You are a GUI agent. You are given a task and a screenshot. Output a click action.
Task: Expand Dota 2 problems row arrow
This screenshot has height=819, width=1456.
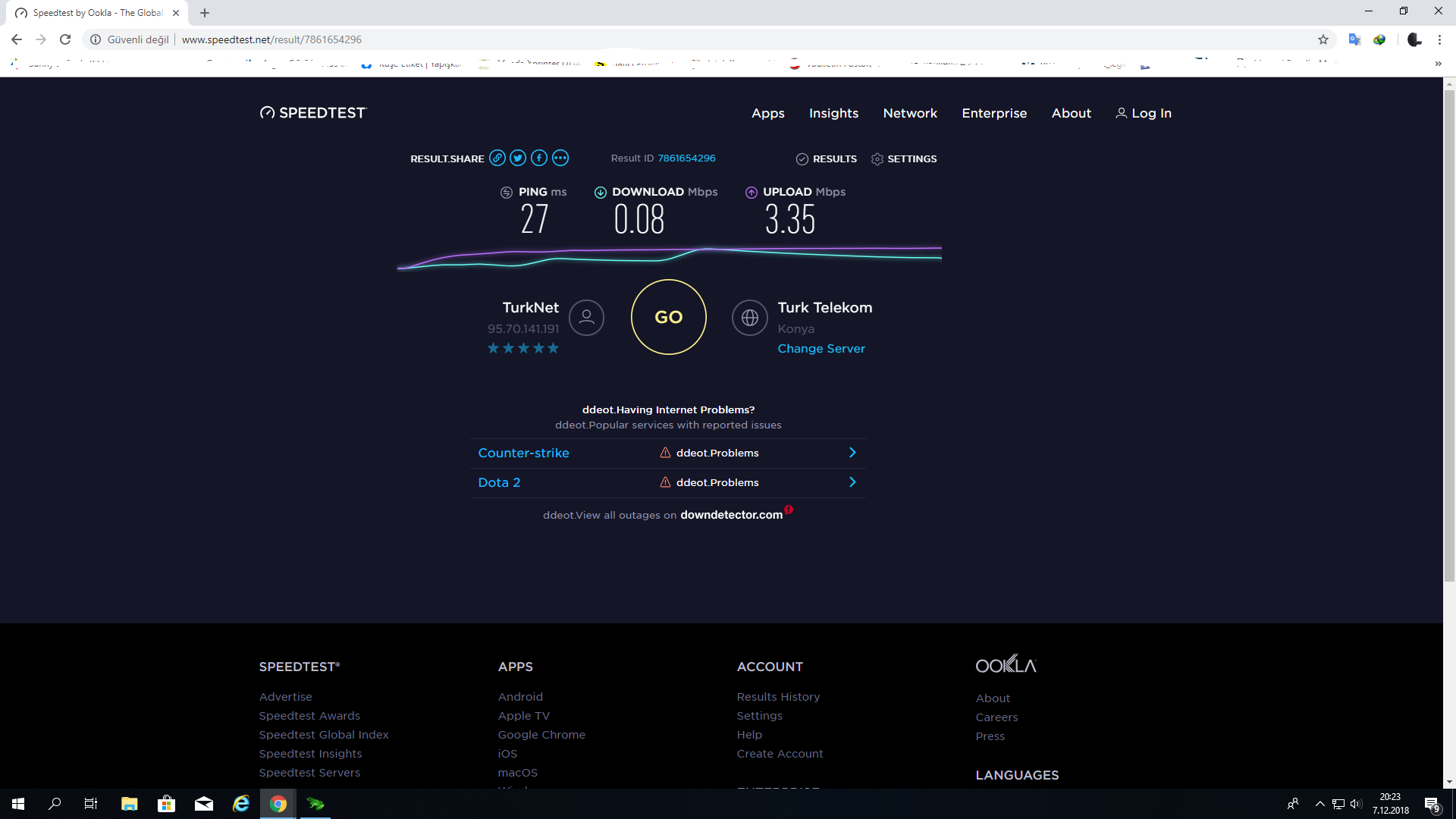coord(852,482)
